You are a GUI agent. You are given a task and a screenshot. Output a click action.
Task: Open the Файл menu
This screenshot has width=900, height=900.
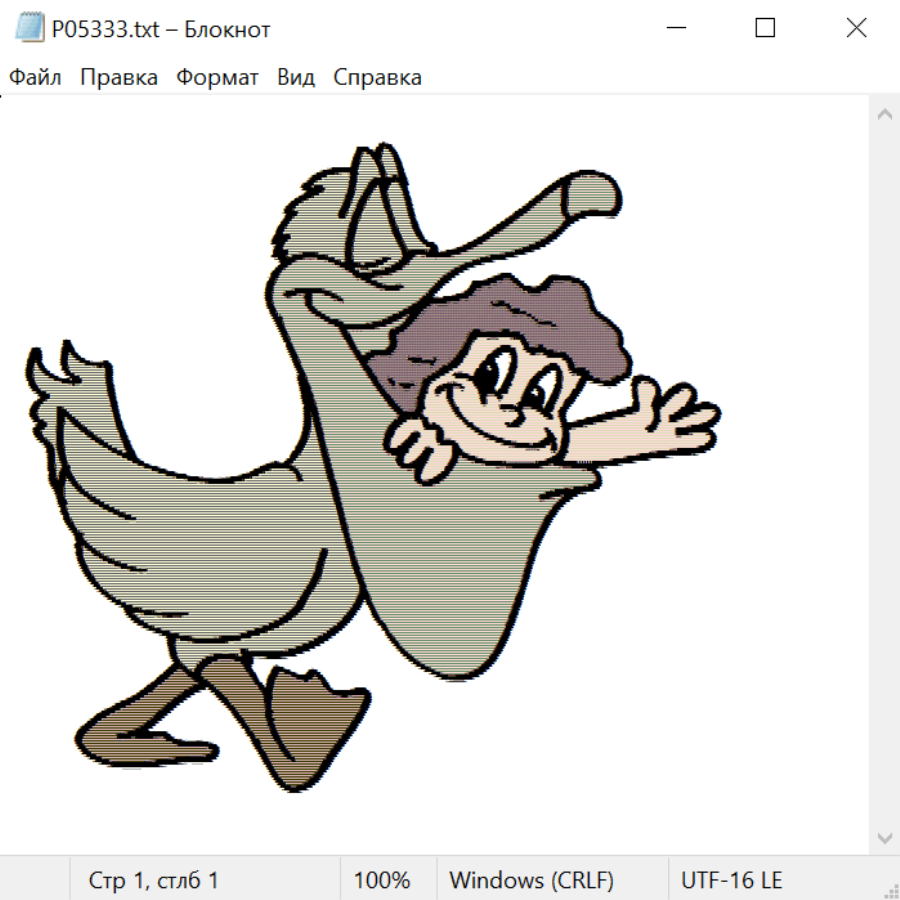[35, 78]
